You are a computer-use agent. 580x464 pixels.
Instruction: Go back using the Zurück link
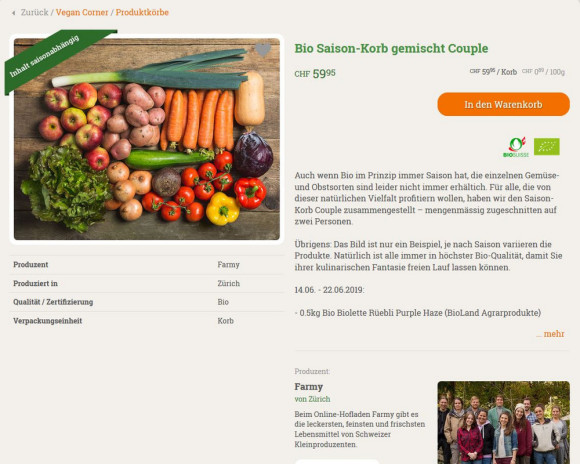pos(34,12)
